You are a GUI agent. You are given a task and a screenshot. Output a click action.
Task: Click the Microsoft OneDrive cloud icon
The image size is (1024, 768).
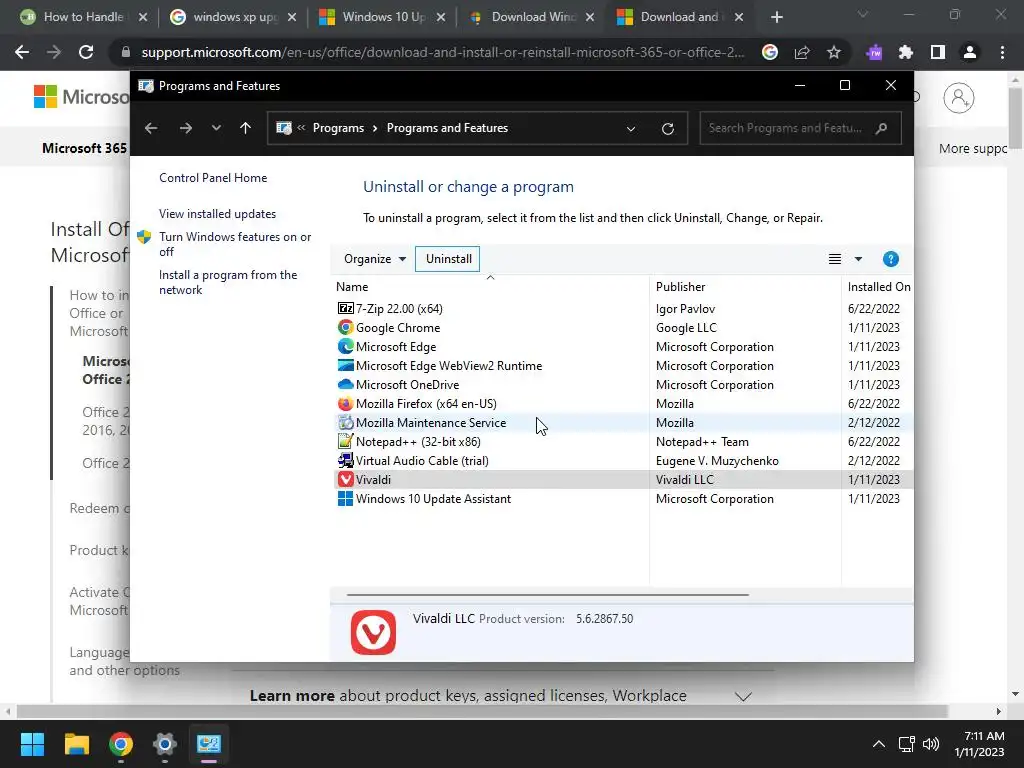(345, 384)
